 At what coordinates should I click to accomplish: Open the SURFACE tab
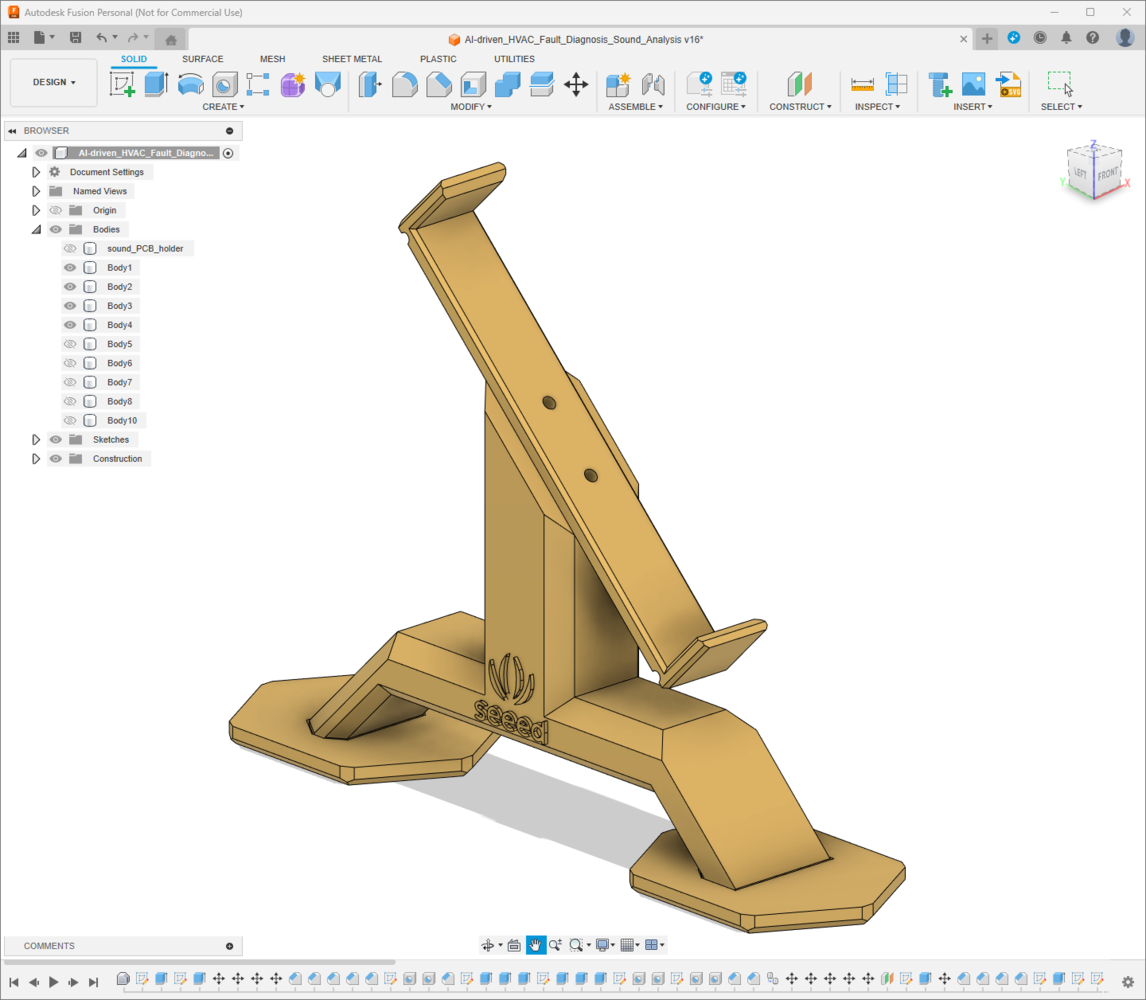click(x=202, y=59)
